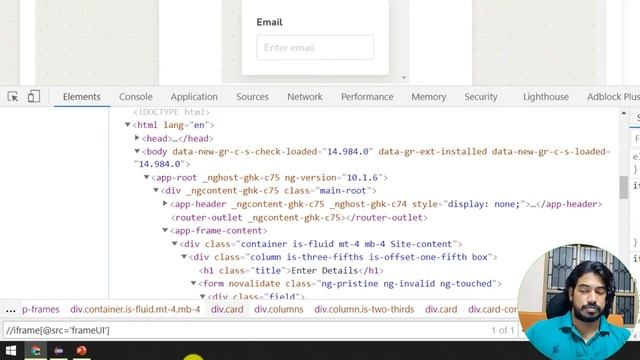Open the Sources tab

pos(252,97)
